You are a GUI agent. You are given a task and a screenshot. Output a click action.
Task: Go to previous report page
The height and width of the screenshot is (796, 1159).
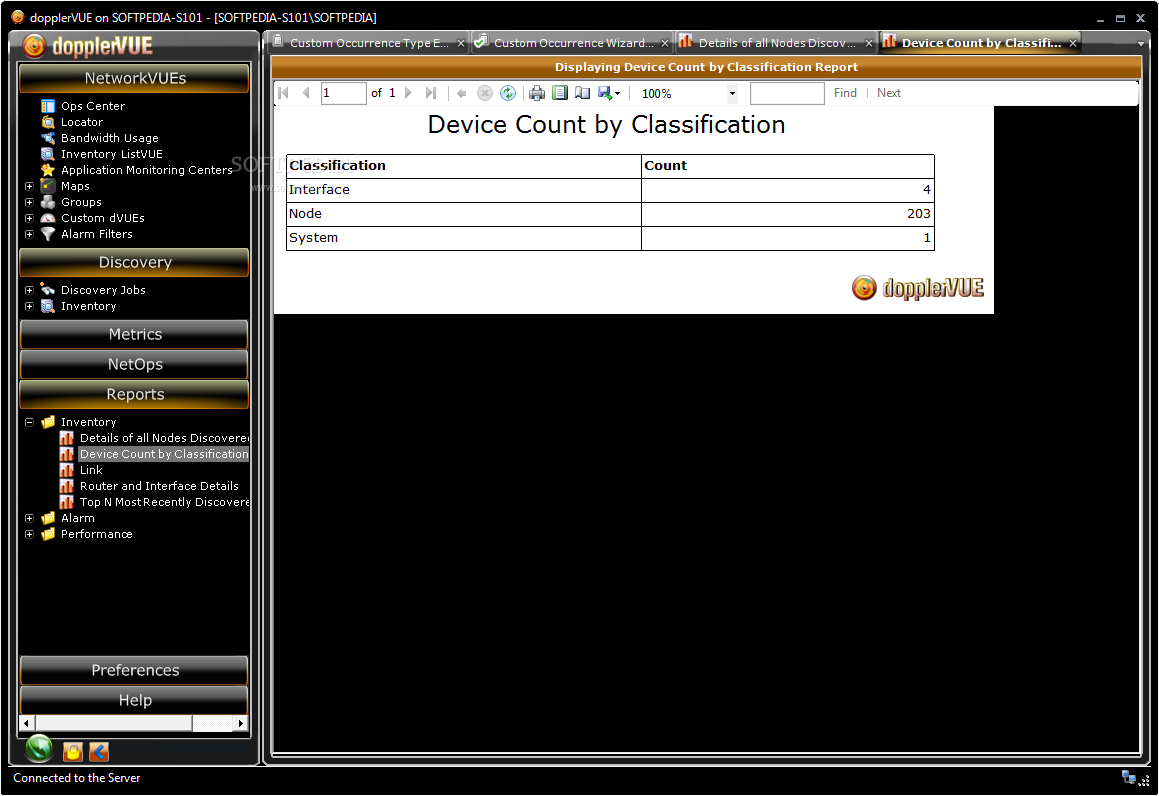click(x=306, y=93)
